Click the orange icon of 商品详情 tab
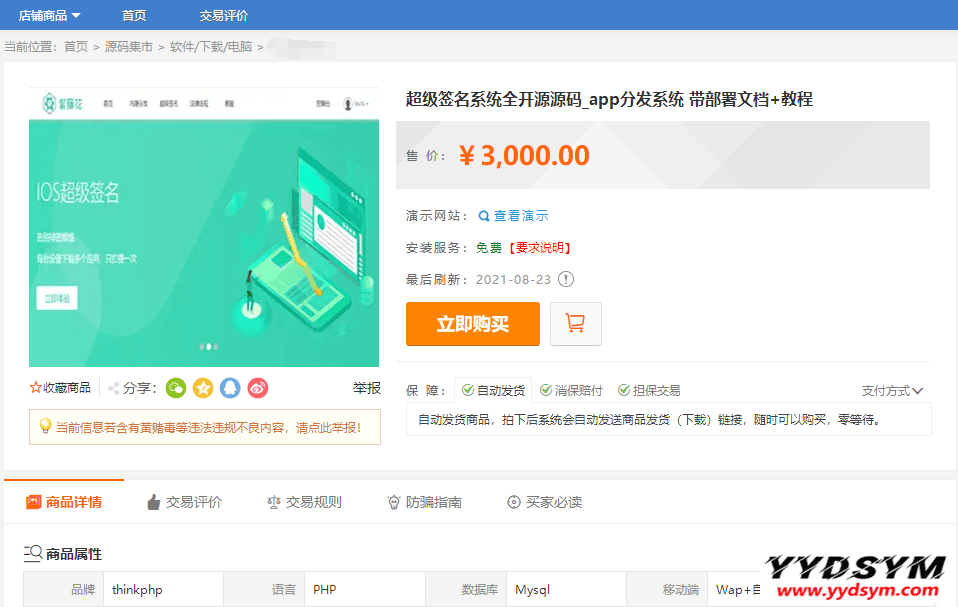Viewport: 958px width, 607px height. [x=33, y=502]
